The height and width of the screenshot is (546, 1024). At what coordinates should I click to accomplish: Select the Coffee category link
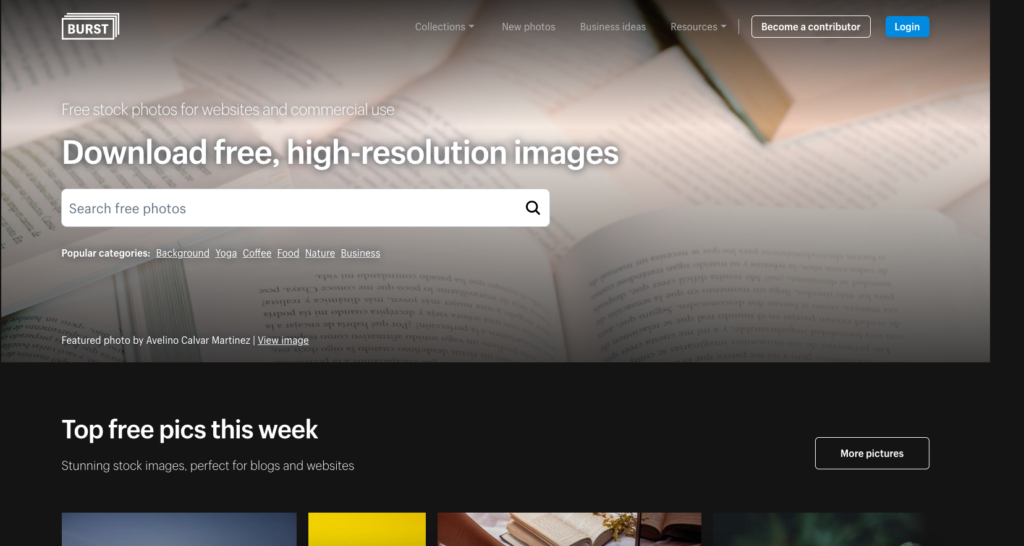(x=257, y=253)
